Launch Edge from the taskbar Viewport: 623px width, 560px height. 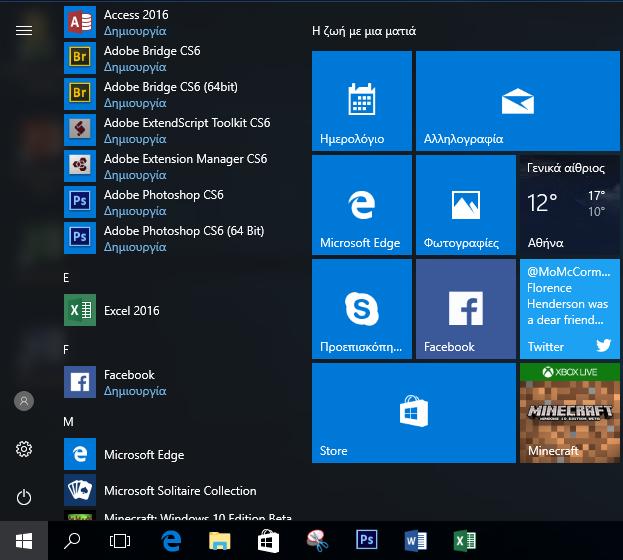[x=171, y=541]
